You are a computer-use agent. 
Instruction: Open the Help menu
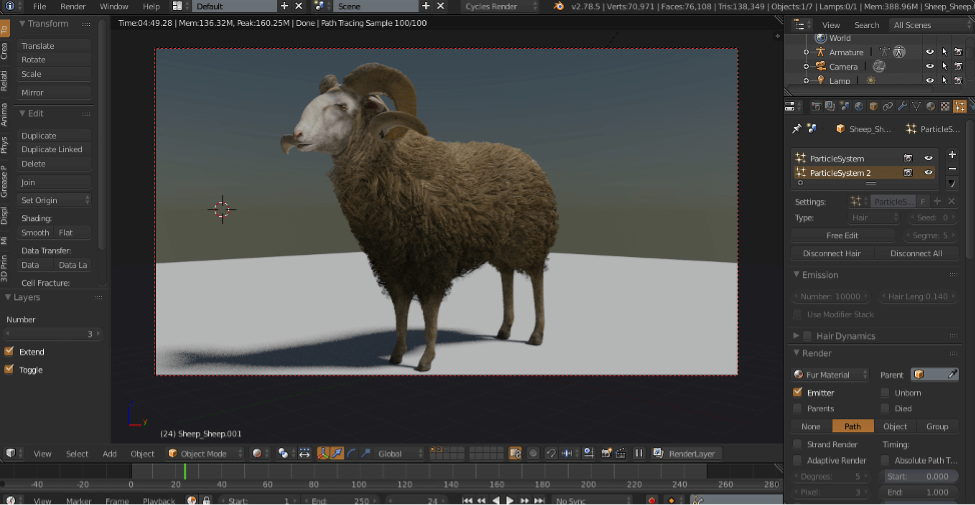[x=151, y=6]
